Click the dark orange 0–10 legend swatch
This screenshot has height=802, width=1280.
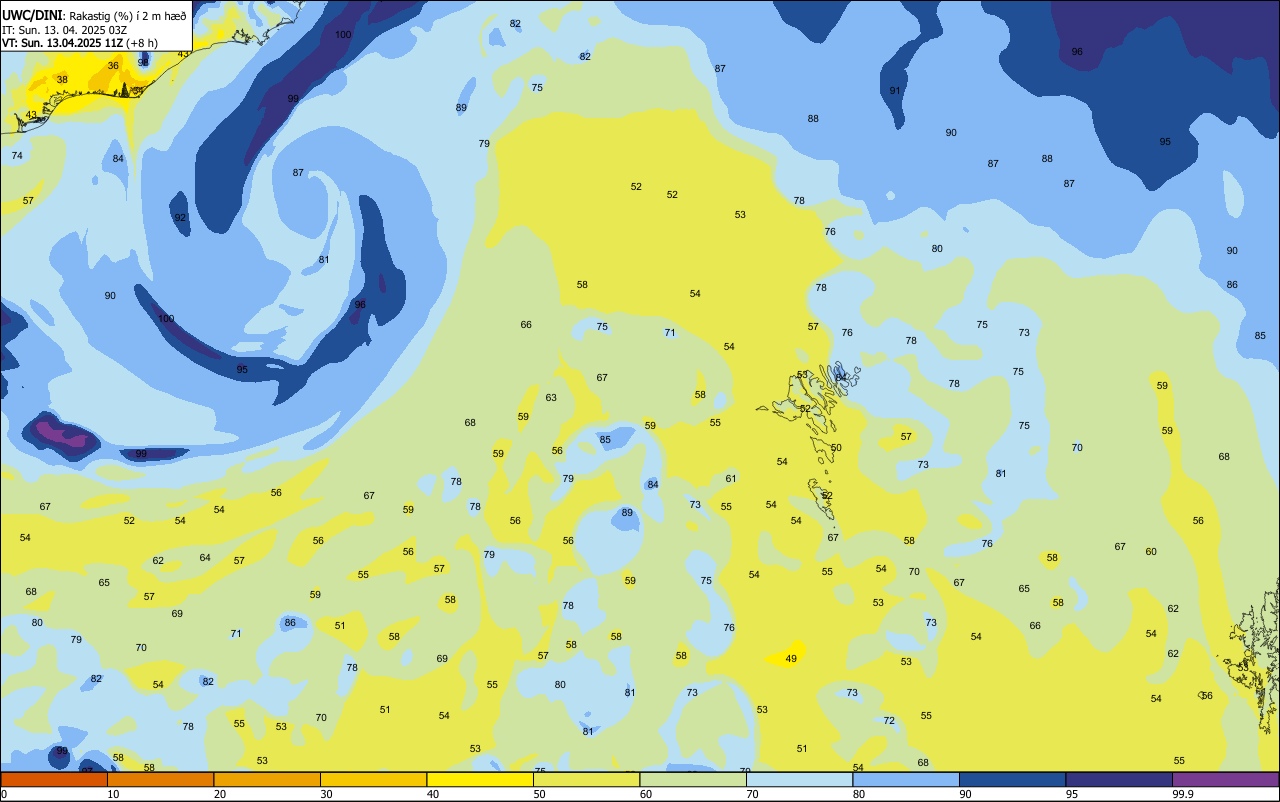(x=54, y=780)
